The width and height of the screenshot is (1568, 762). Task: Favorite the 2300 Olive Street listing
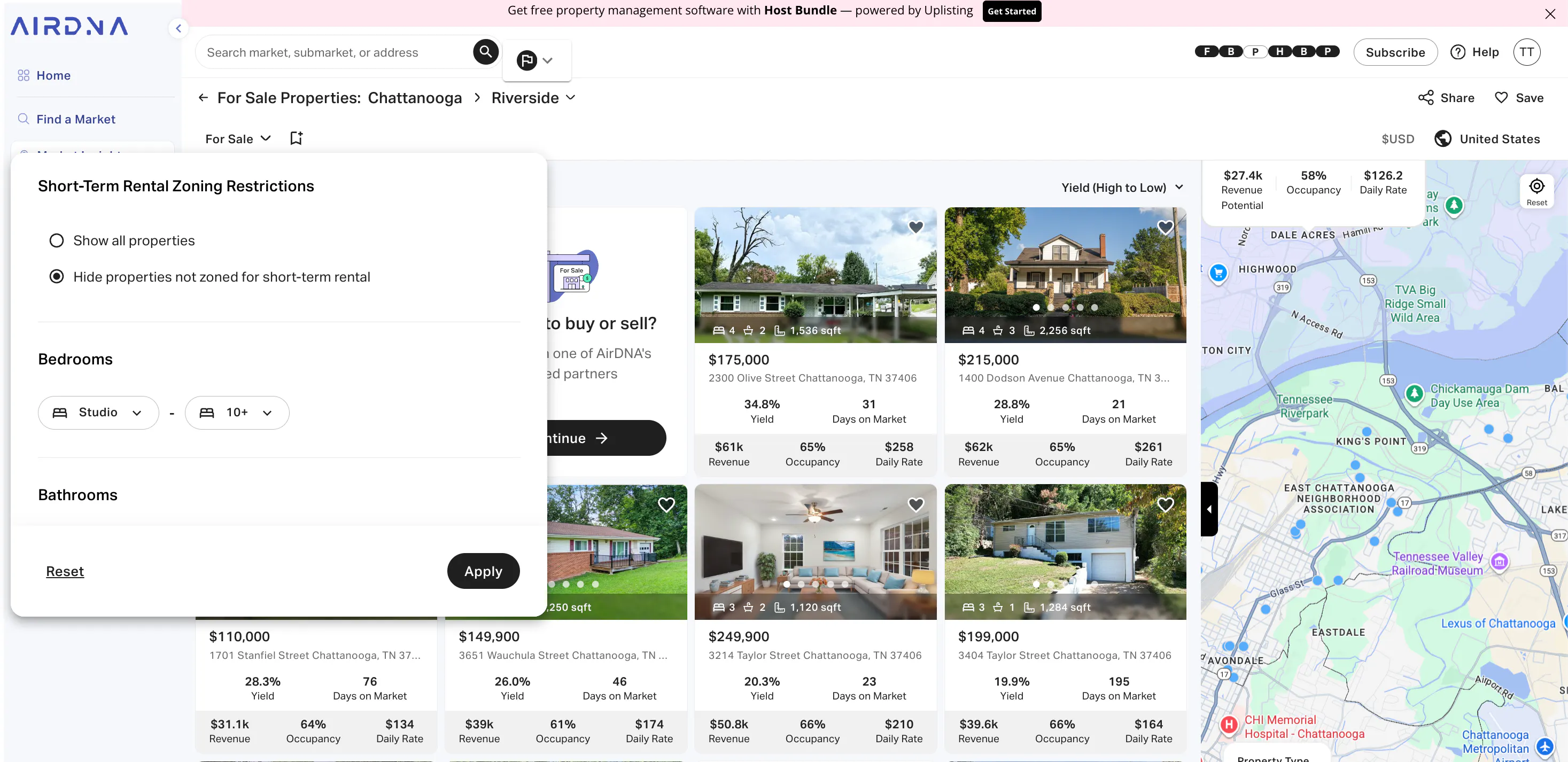coord(915,227)
